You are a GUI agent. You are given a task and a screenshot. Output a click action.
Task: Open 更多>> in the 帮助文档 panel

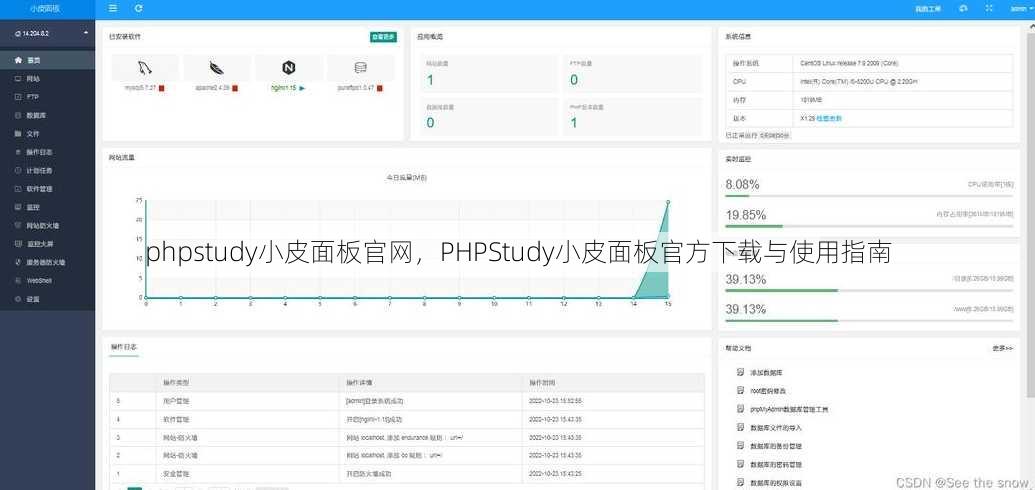(x=1002, y=348)
